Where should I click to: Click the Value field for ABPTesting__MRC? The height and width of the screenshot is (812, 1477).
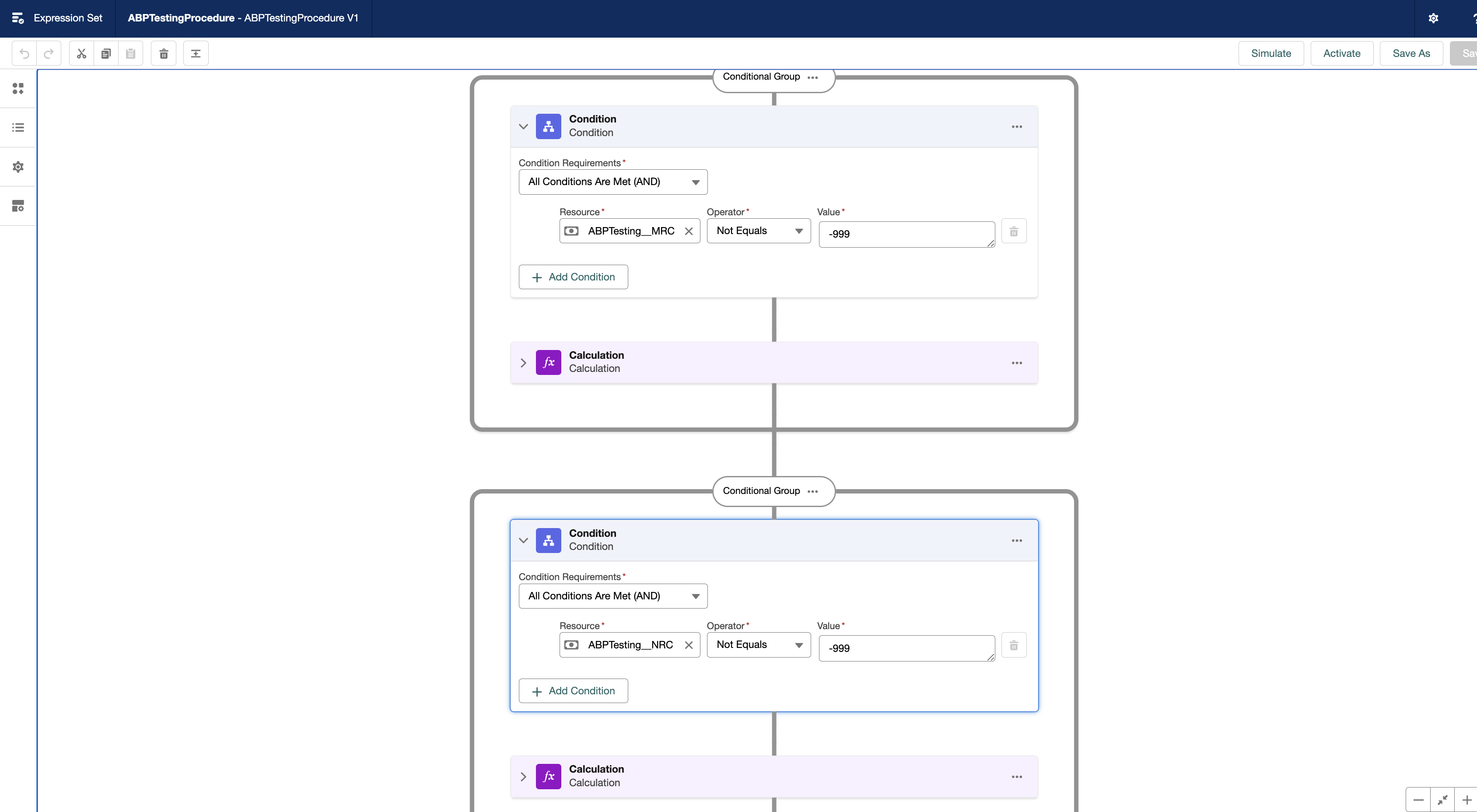point(906,234)
